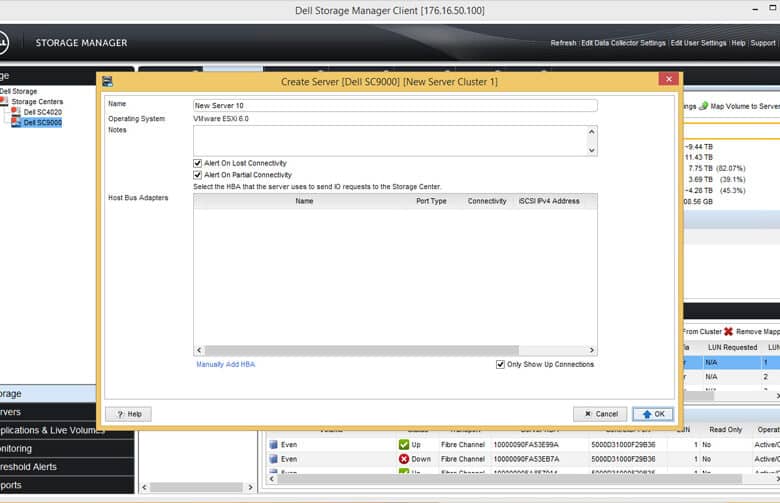Click the blue arrow icon on OK
The width and height of the screenshot is (780, 503).
click(x=647, y=414)
